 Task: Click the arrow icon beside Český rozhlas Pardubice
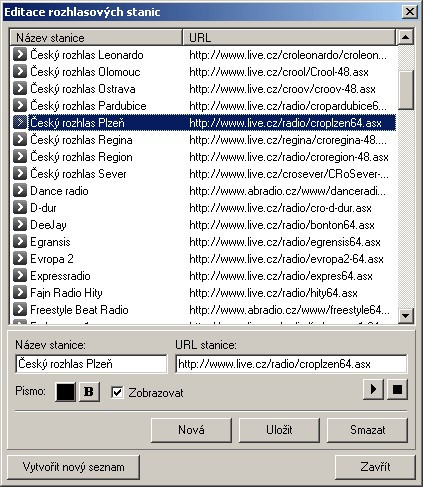[x=20, y=105]
